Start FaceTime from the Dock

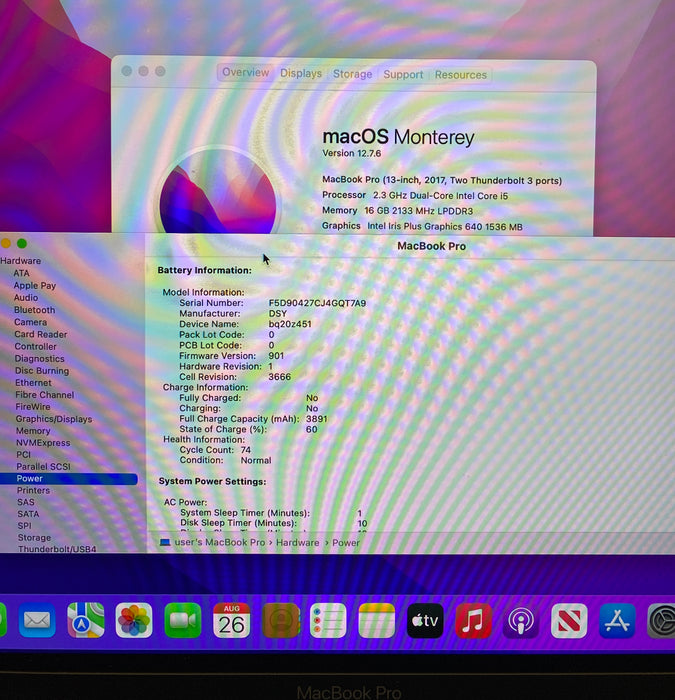pos(183,620)
